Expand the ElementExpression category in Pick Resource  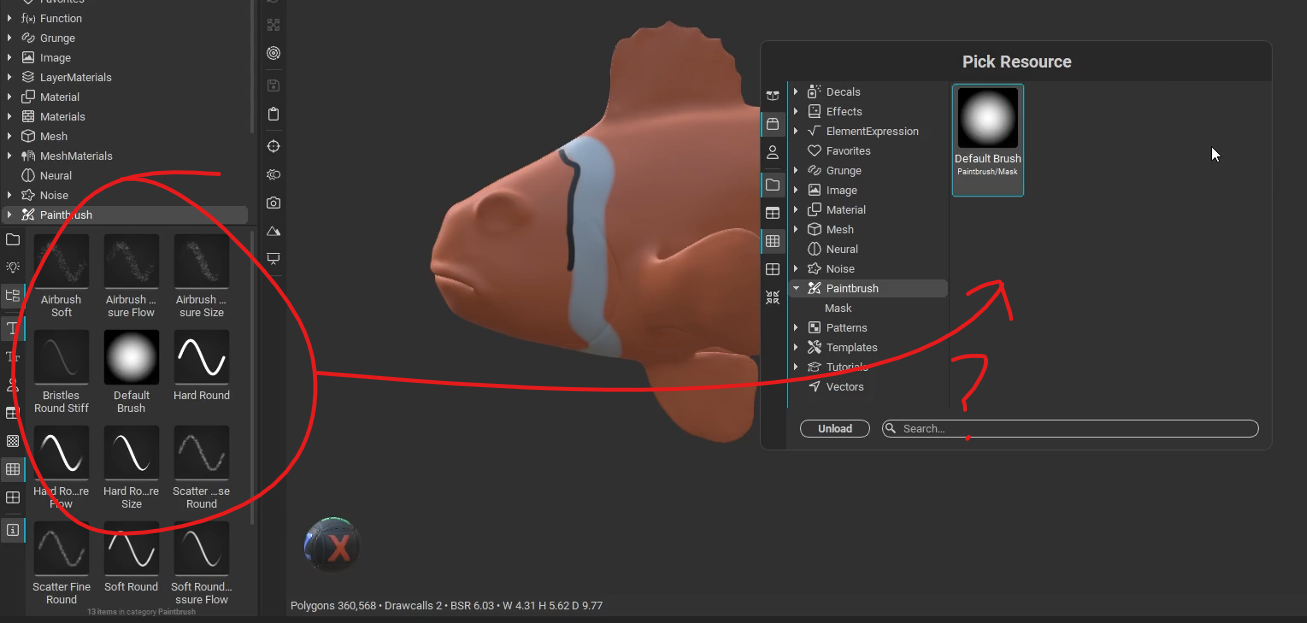coord(796,131)
